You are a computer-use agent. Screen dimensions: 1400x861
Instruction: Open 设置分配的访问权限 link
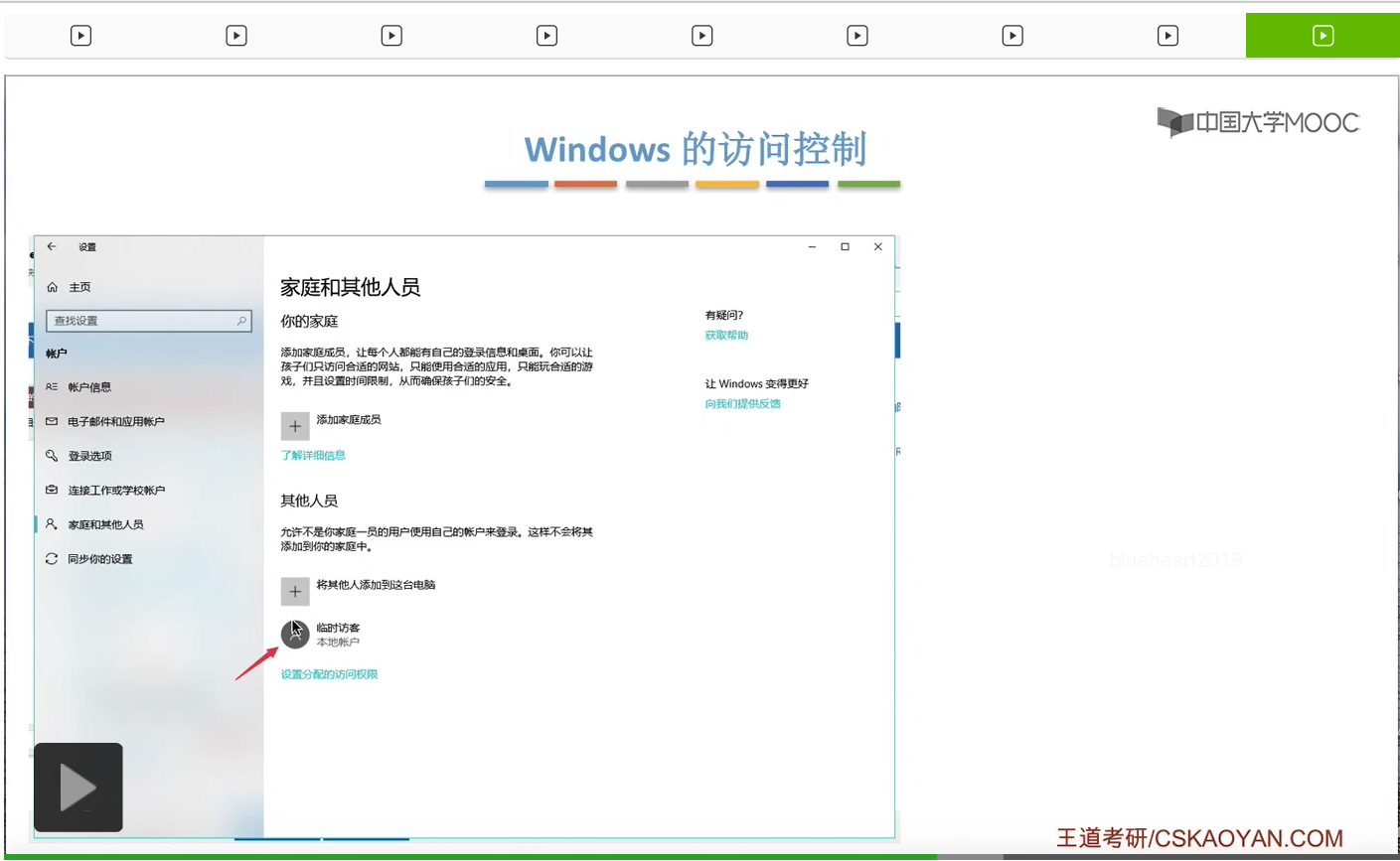329,674
